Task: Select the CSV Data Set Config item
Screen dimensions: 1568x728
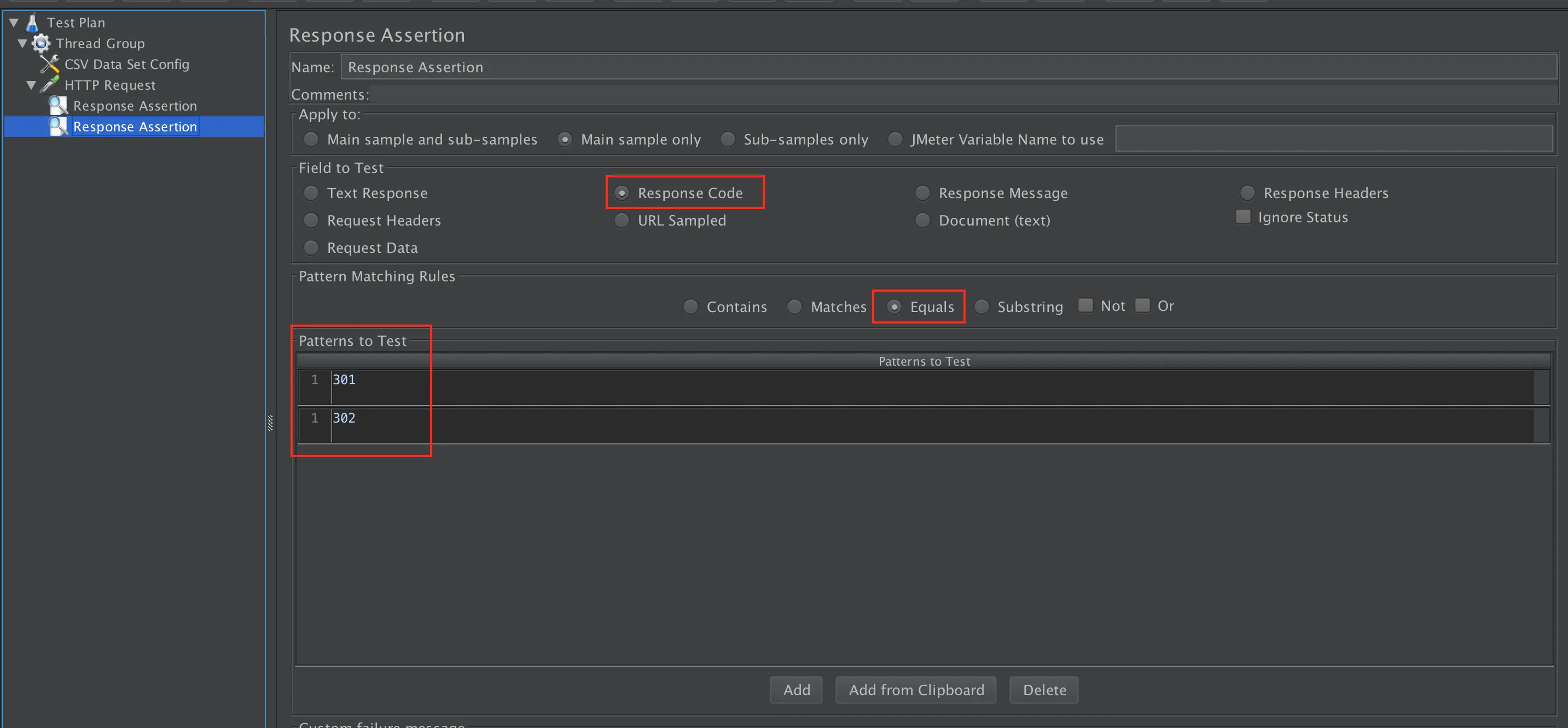Action: tap(126, 64)
